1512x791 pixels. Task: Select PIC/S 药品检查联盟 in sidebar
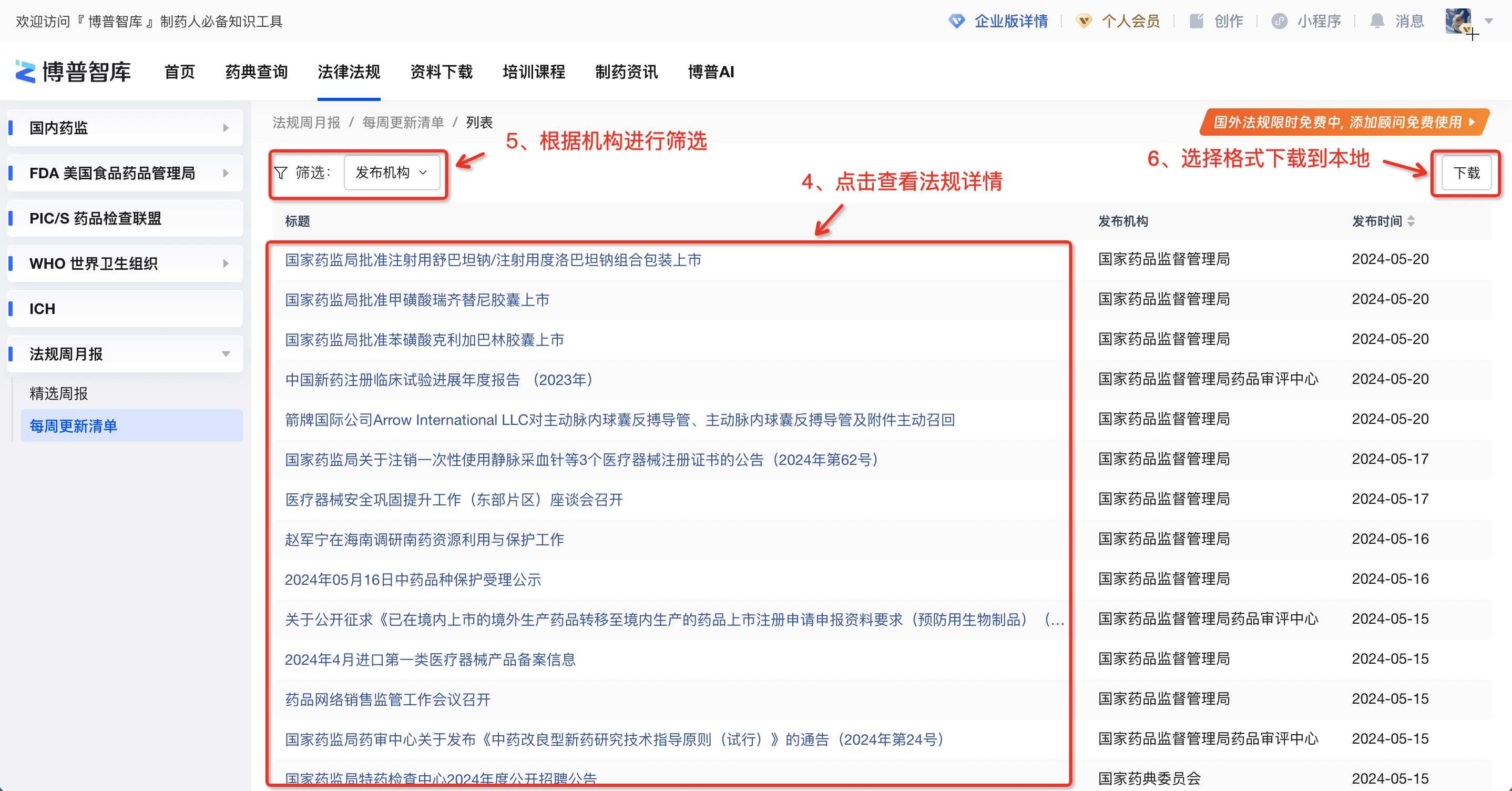click(x=125, y=218)
